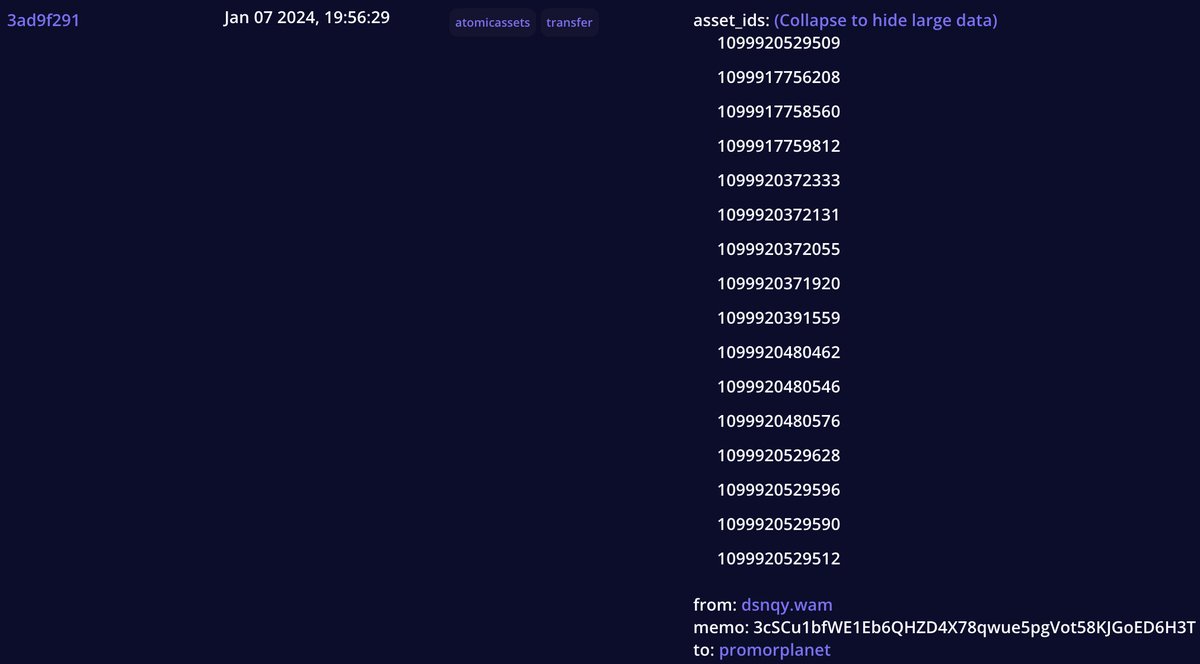Click the atomicassets contract tag

pos(493,22)
